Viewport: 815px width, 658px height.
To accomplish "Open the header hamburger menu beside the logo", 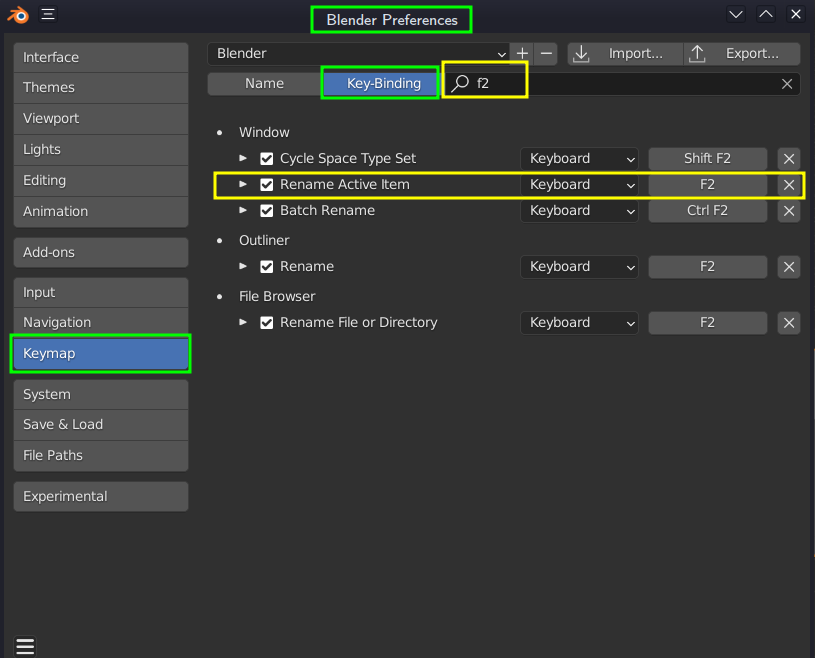I will (48, 14).
